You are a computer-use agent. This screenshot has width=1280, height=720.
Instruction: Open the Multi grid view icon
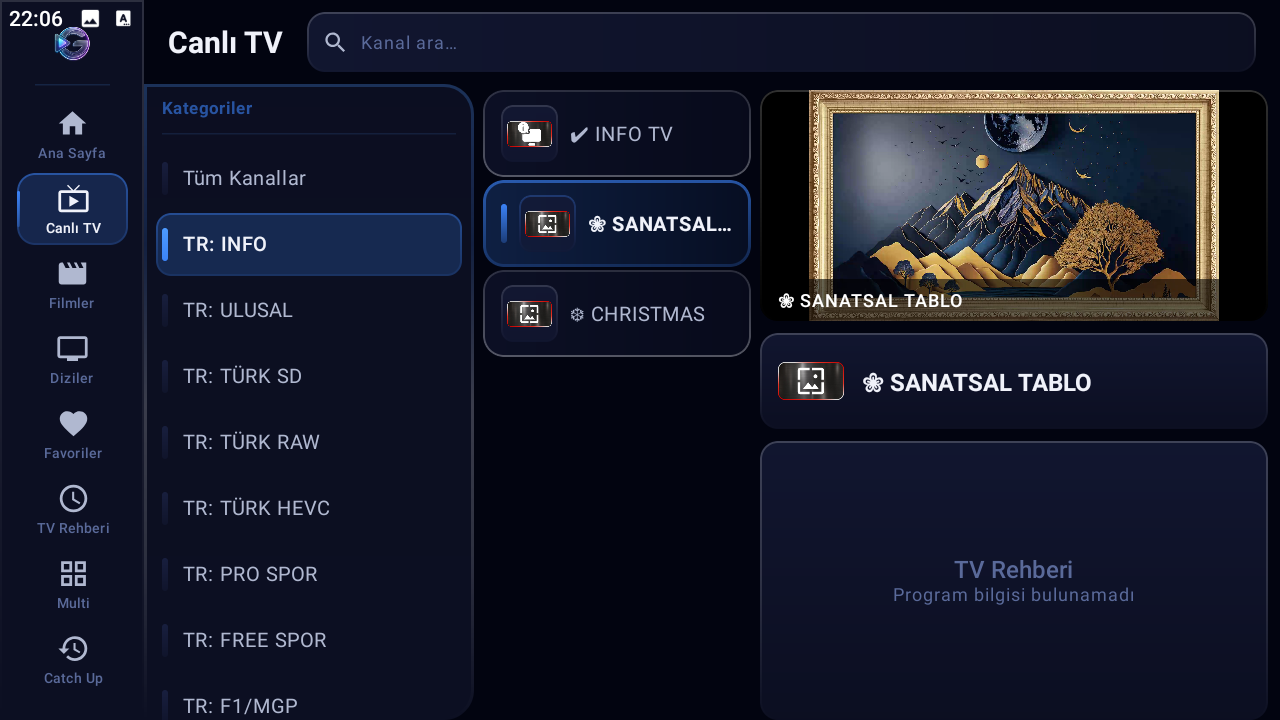[72, 574]
